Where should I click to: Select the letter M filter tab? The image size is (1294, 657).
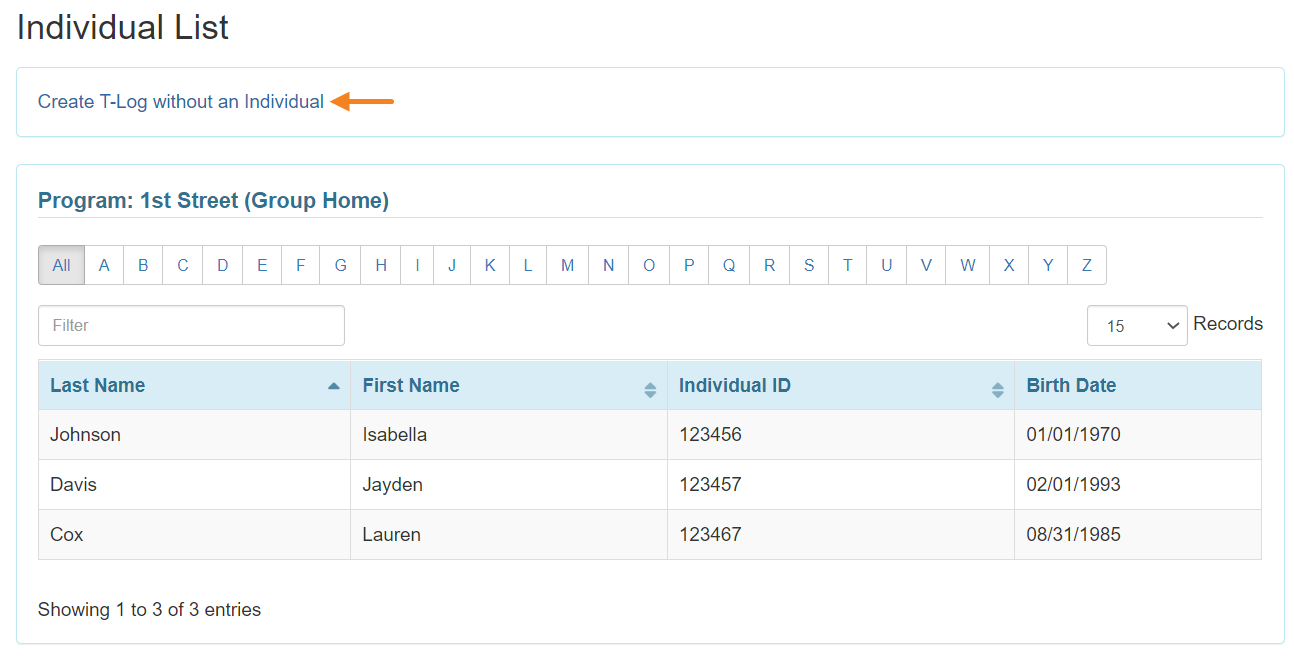point(567,265)
